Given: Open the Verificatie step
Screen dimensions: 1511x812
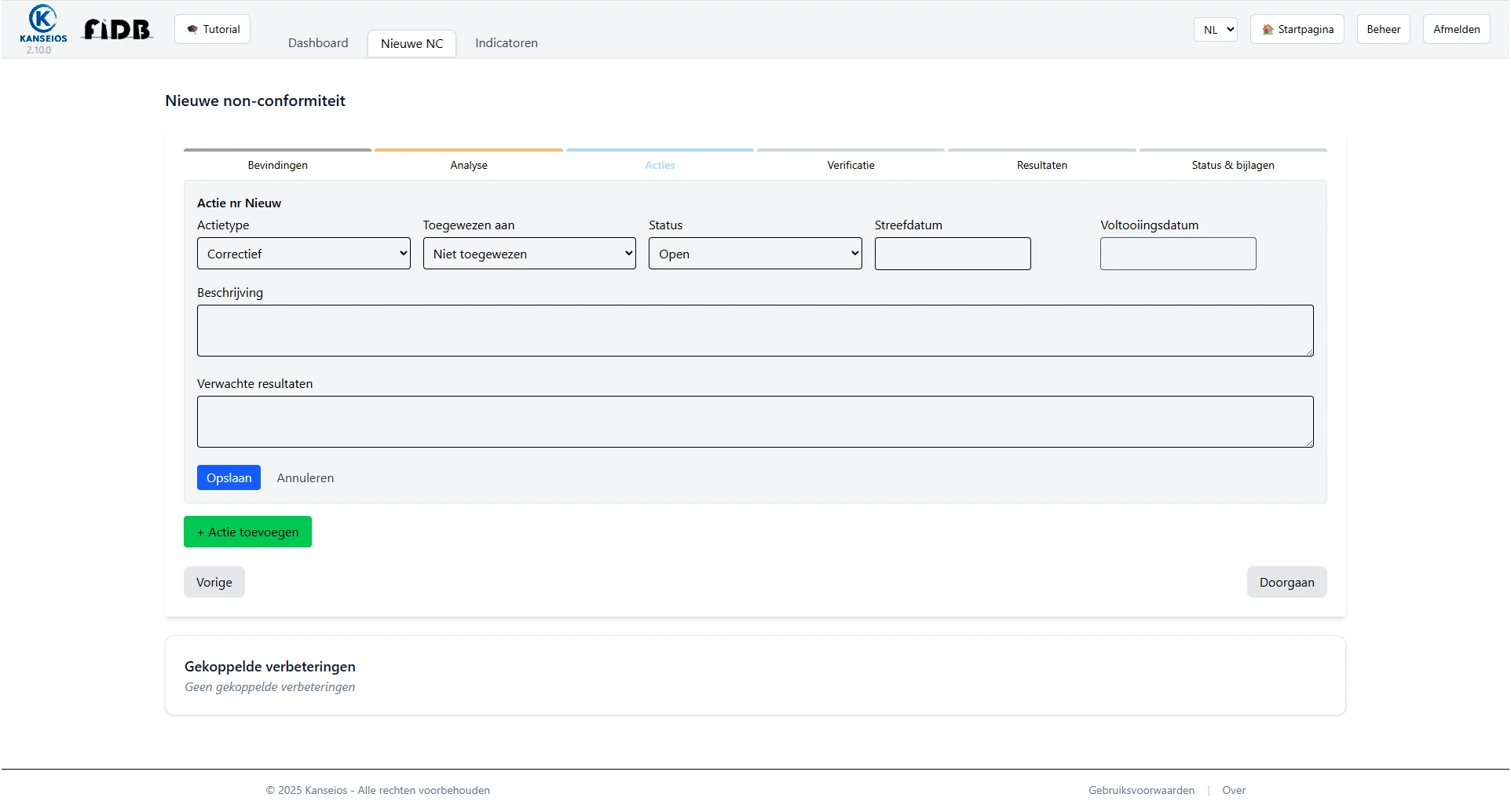Looking at the screenshot, I should pos(851,165).
